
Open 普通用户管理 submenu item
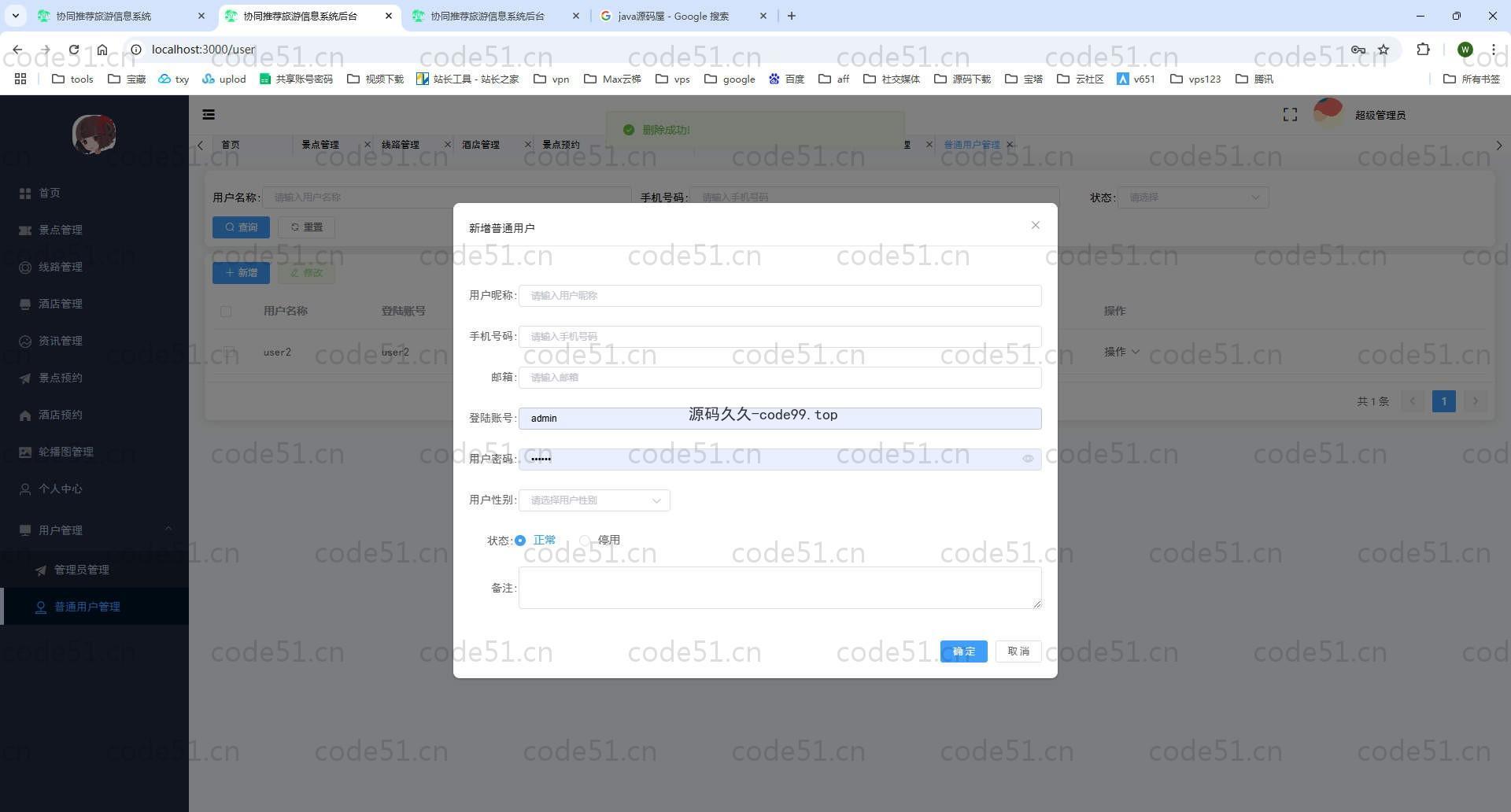pyautogui.click(x=94, y=607)
